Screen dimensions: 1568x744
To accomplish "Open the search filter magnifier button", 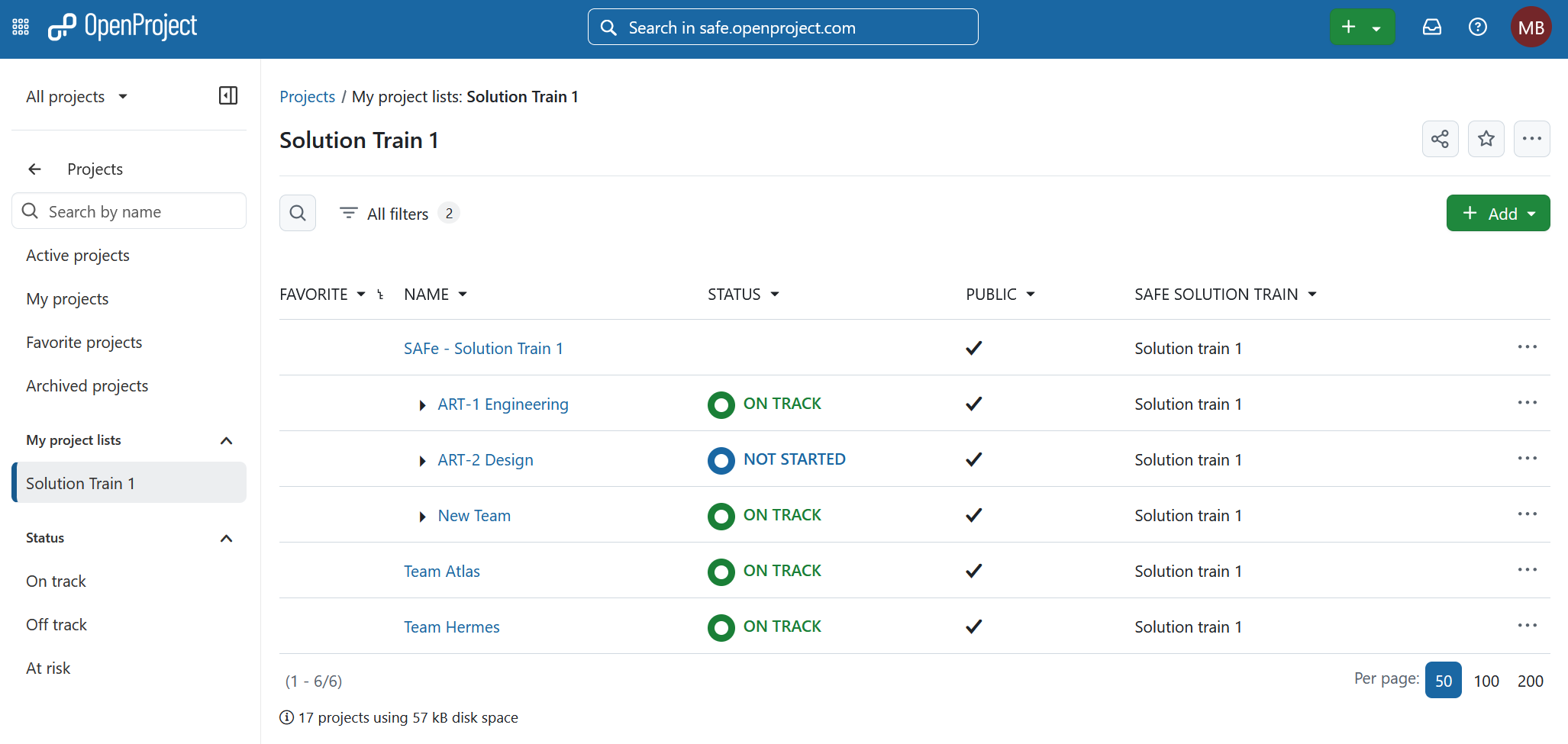I will click(x=298, y=213).
